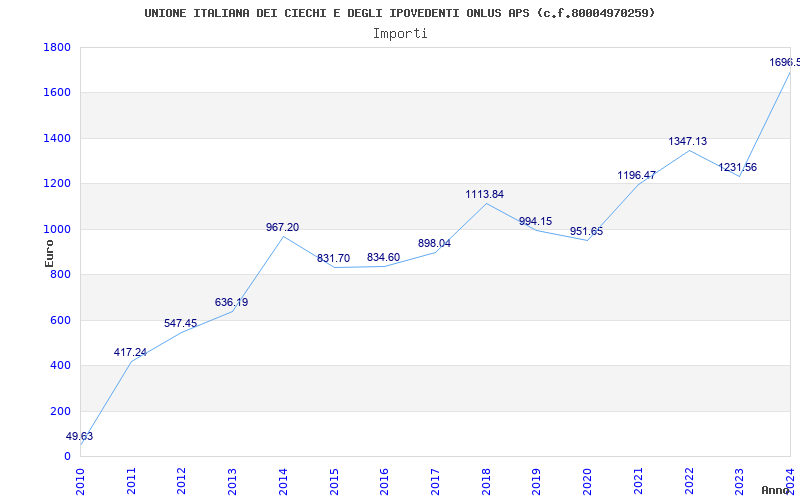The width and height of the screenshot is (800, 500).
Task: Select data label 1113.84
Action: 484,194
